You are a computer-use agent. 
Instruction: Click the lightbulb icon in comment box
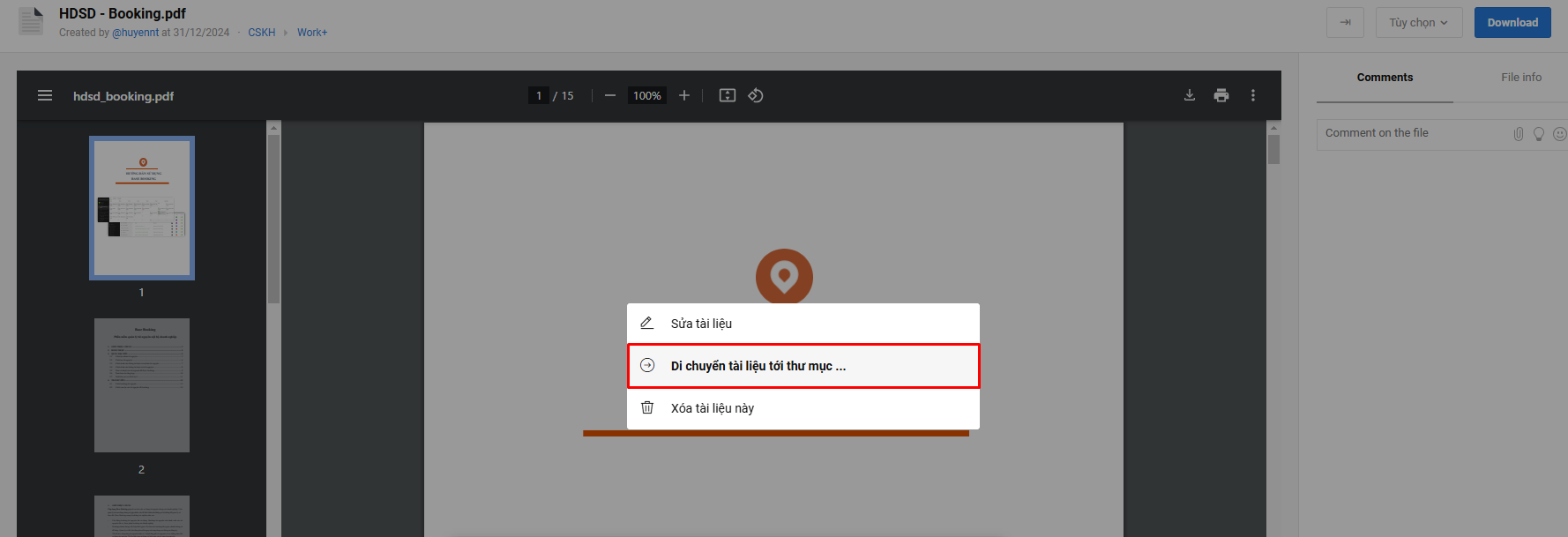pos(1539,134)
